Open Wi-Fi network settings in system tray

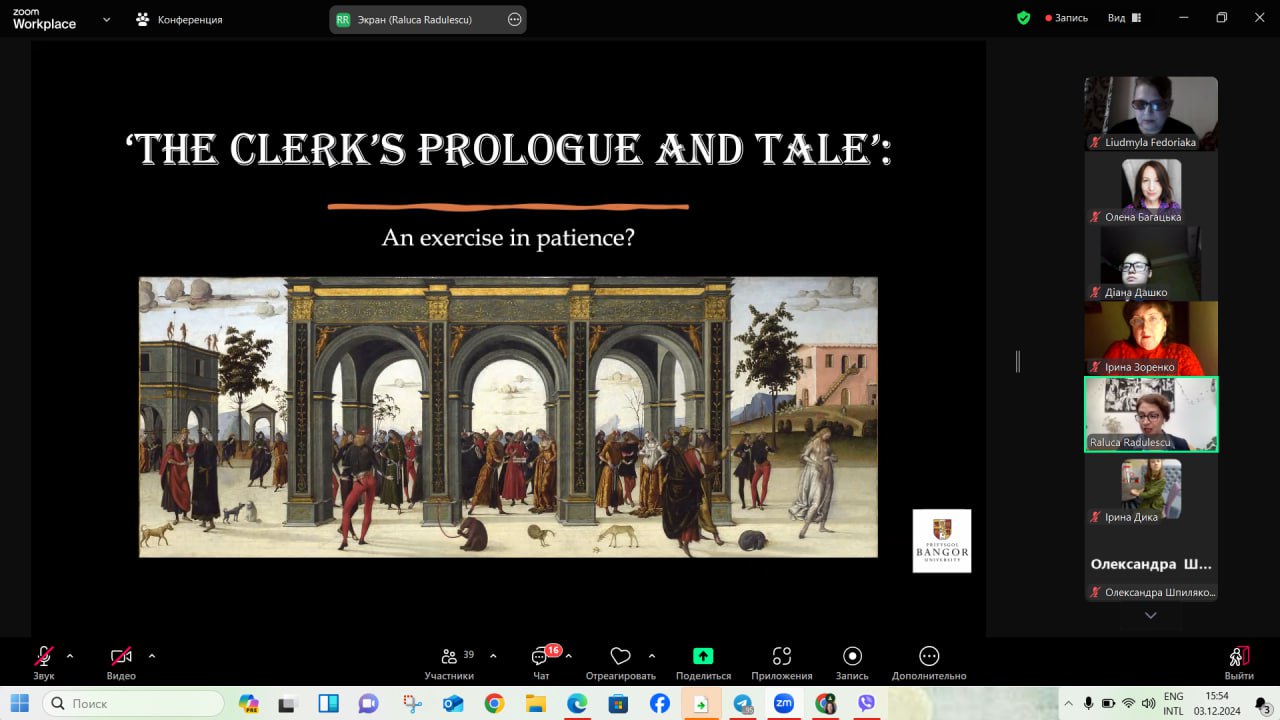[x=1129, y=703]
